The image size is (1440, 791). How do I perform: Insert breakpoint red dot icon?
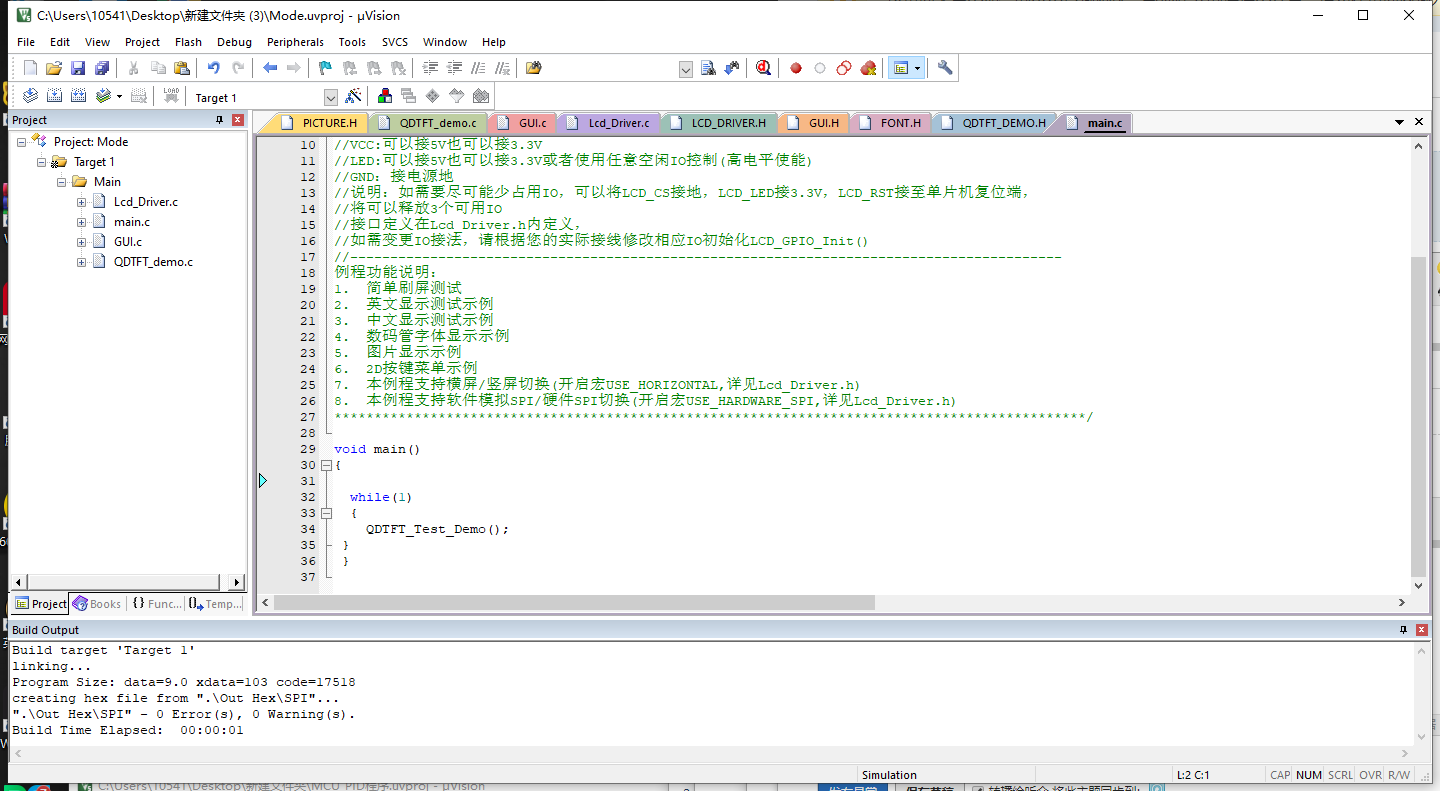point(796,68)
